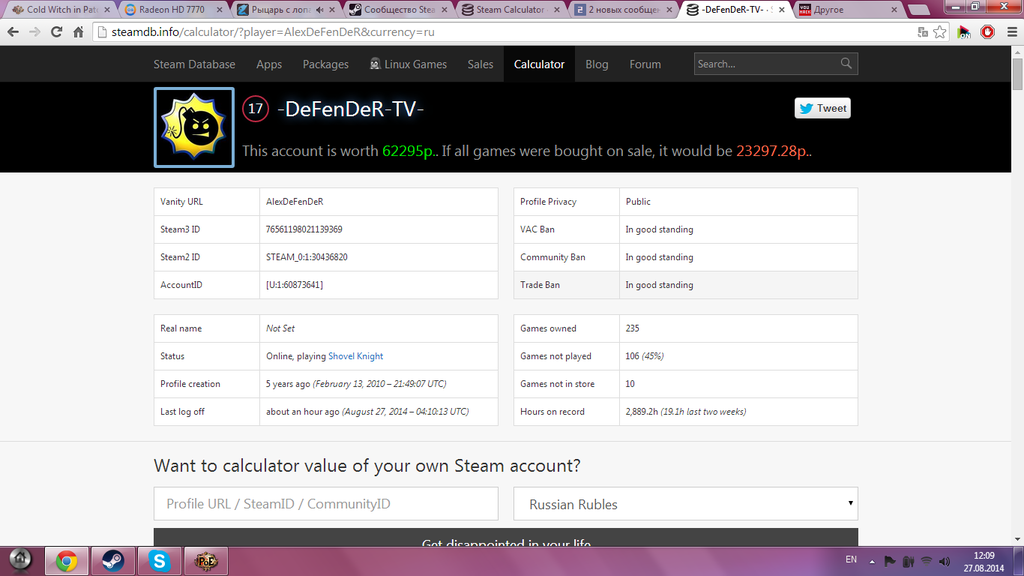Close the Cold Witch tab
The image size is (1024, 576).
tap(107, 10)
